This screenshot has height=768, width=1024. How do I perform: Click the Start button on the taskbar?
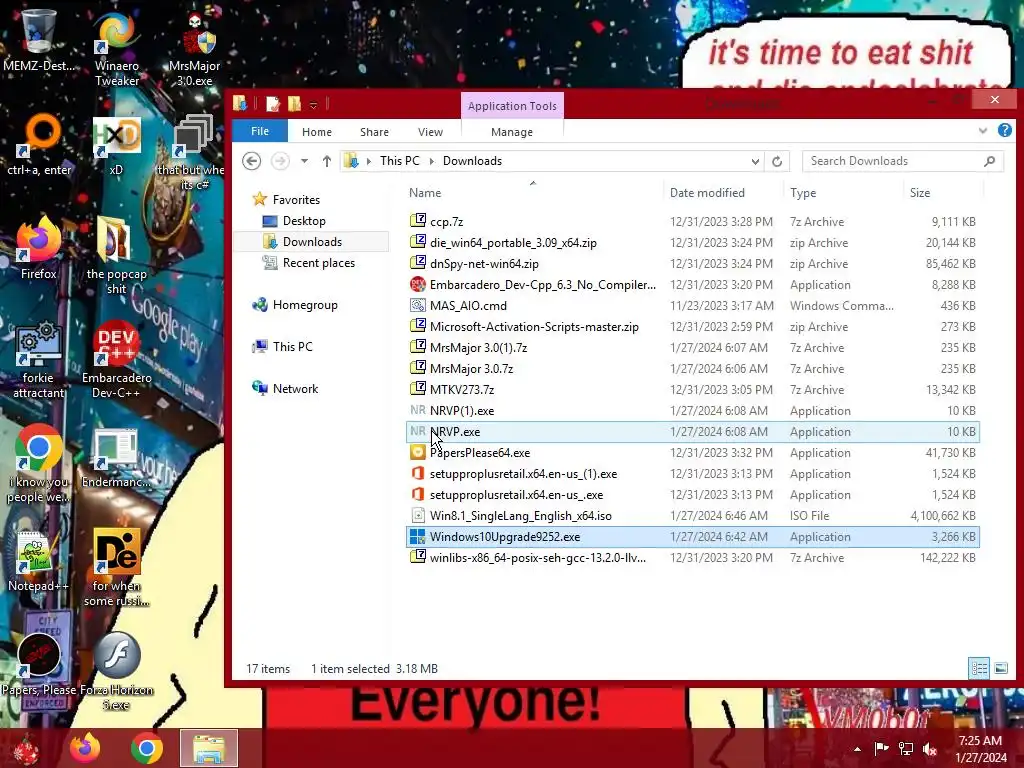point(26,749)
